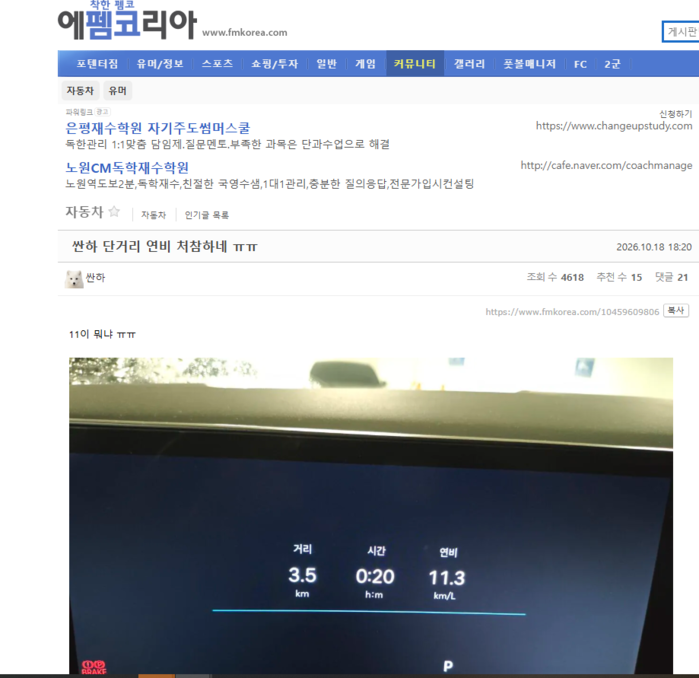699x678 pixels.
Task: Open the 일반 menu
Action: pos(326,64)
